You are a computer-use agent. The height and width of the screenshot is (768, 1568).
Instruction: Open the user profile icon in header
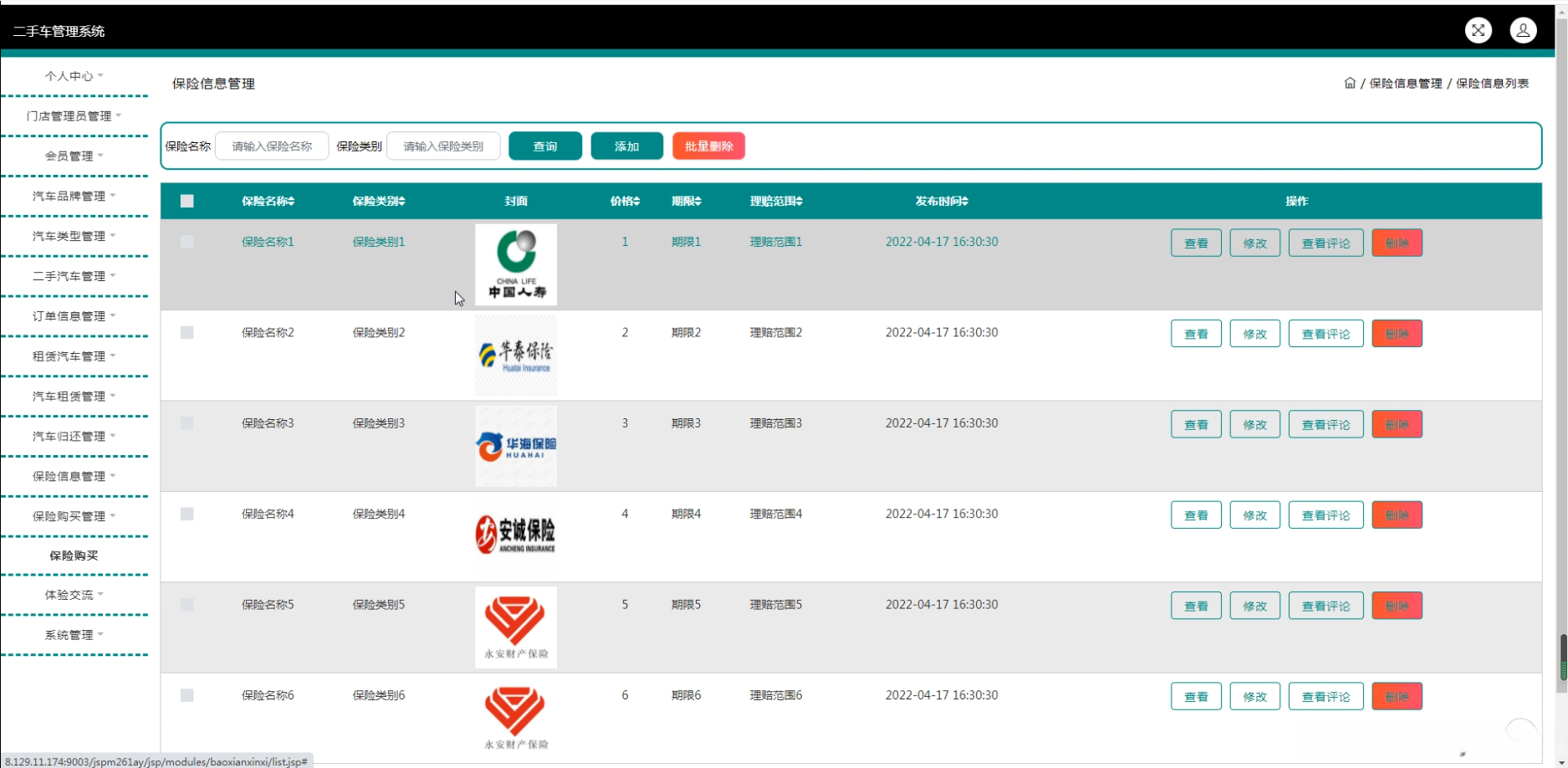click(x=1523, y=30)
